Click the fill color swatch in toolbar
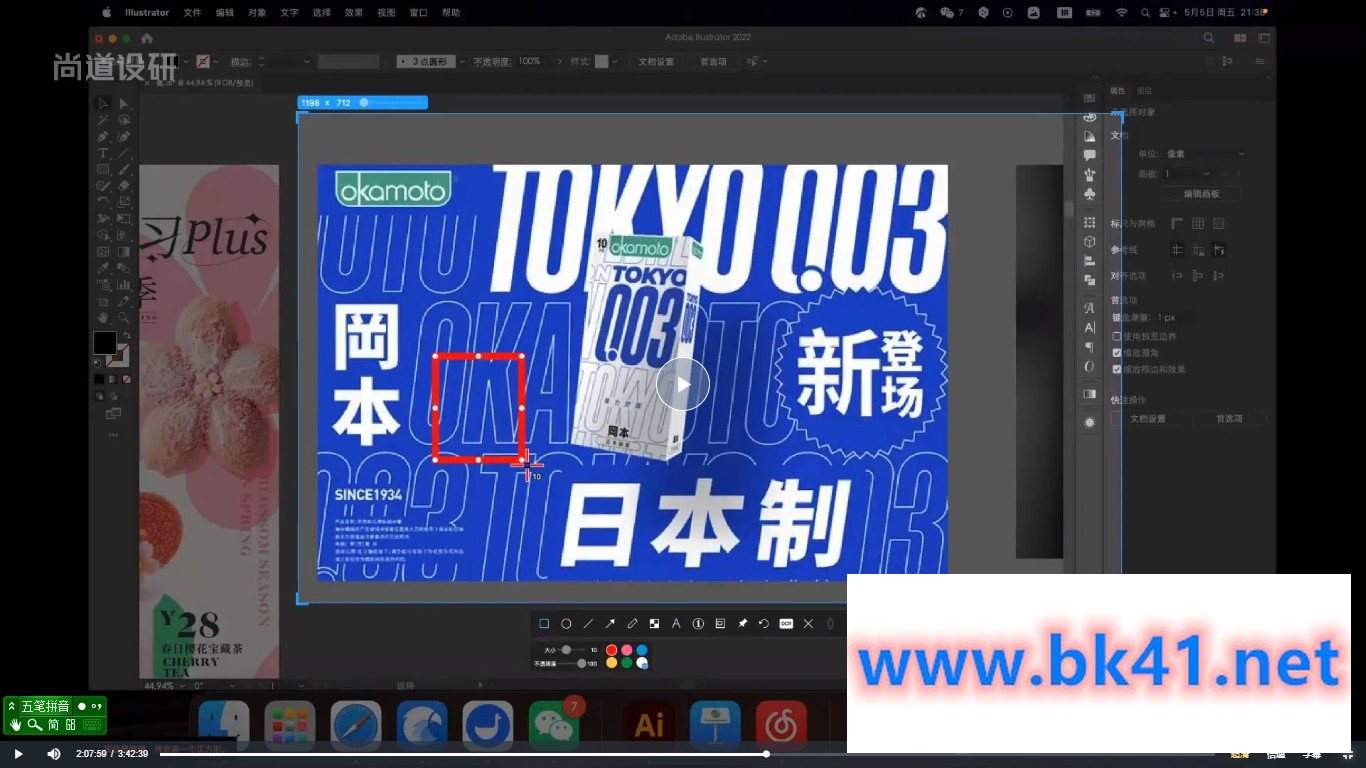 click(x=104, y=343)
